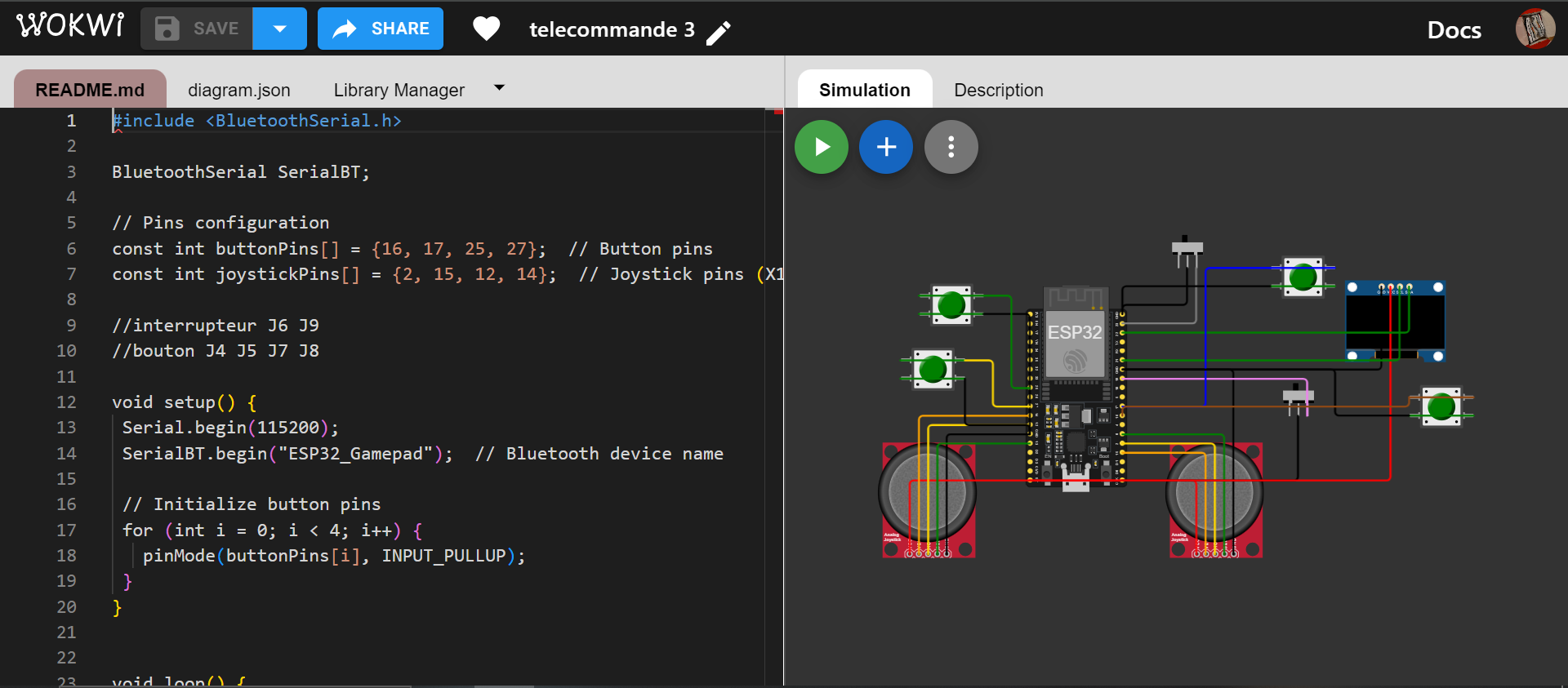Screen dimensions: 1568x688
Task: Open the user profile avatar
Action: click(1535, 29)
